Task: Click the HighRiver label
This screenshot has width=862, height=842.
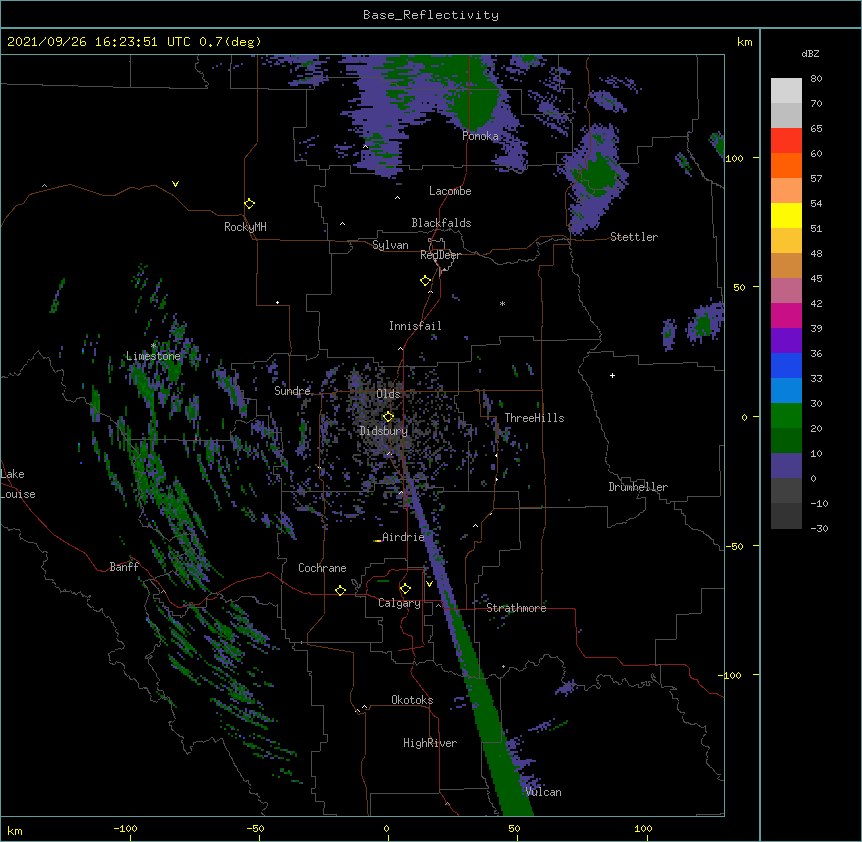Action: 430,743
